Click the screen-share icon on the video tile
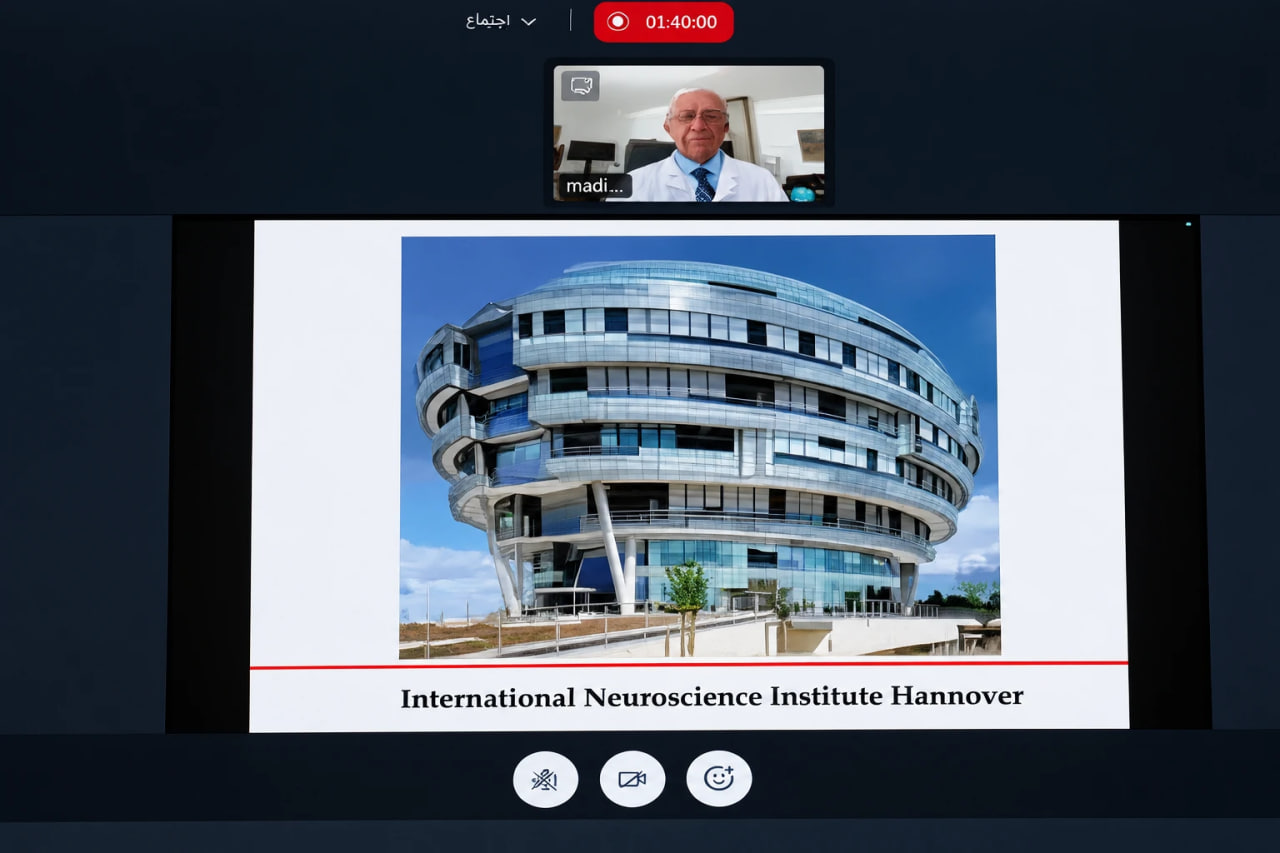 click(580, 86)
